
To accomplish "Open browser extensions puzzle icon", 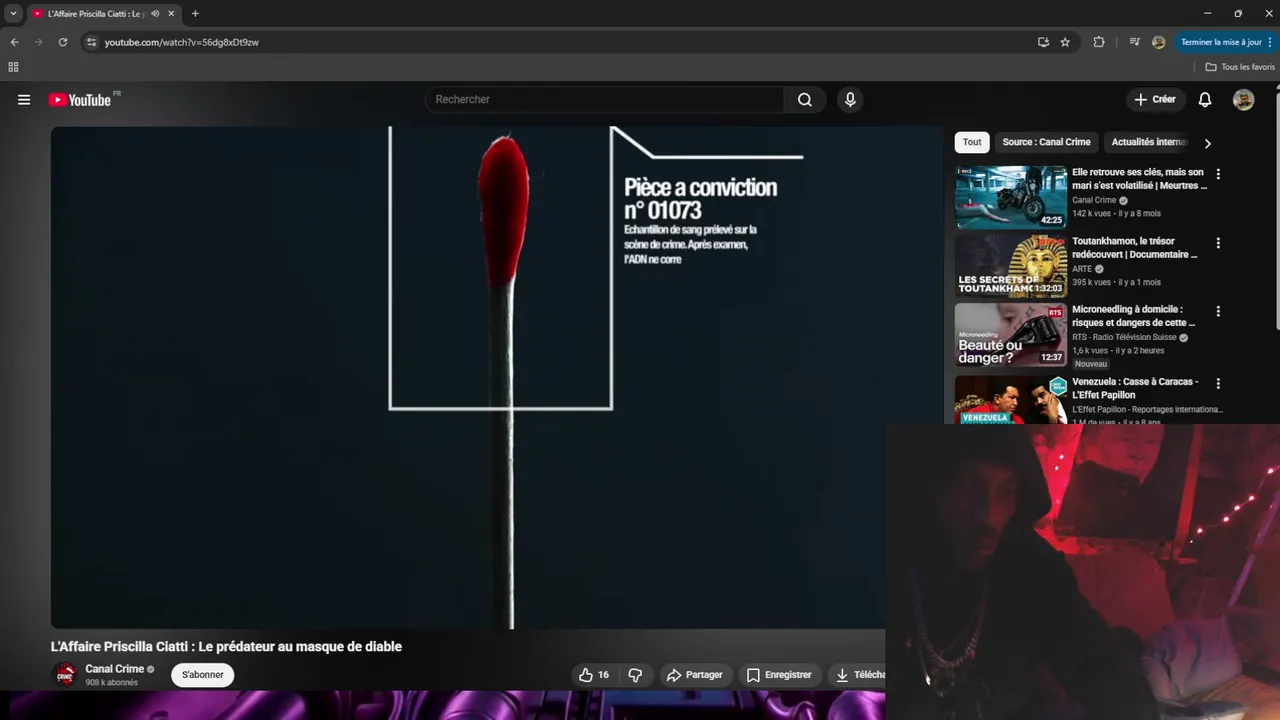I will pyautogui.click(x=1099, y=42).
